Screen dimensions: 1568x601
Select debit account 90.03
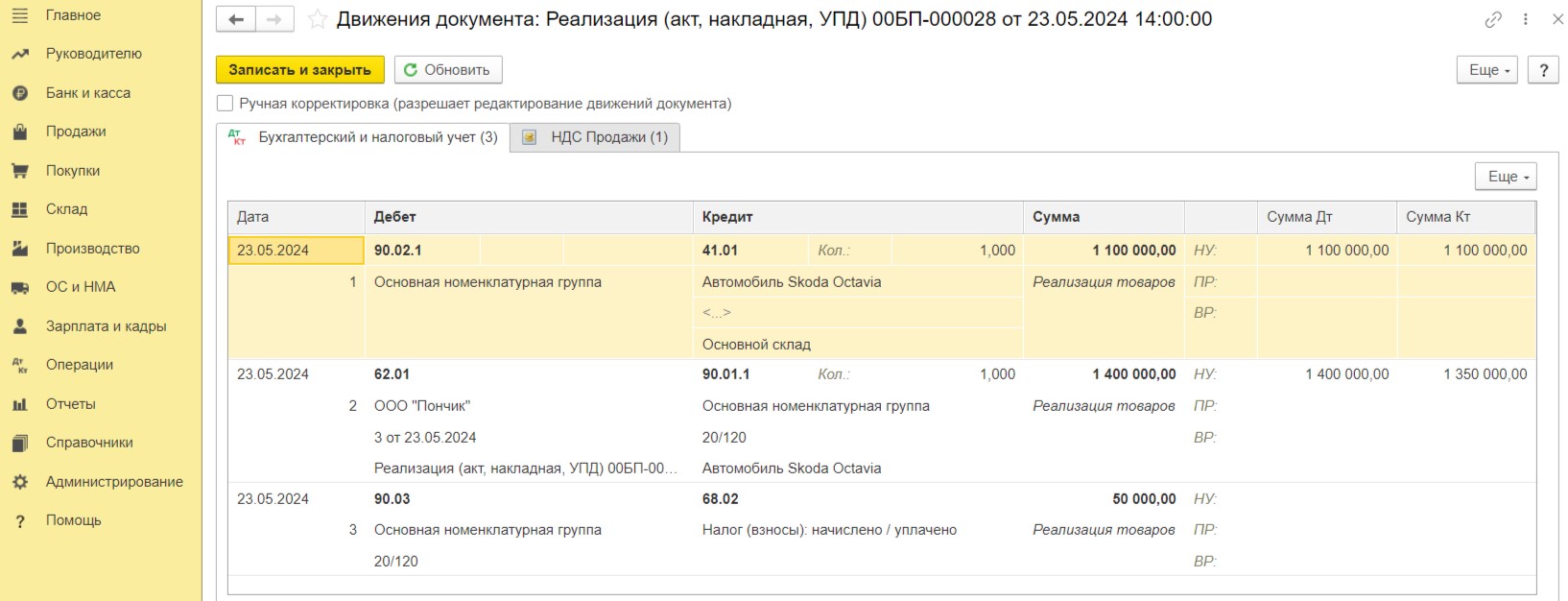click(x=392, y=499)
